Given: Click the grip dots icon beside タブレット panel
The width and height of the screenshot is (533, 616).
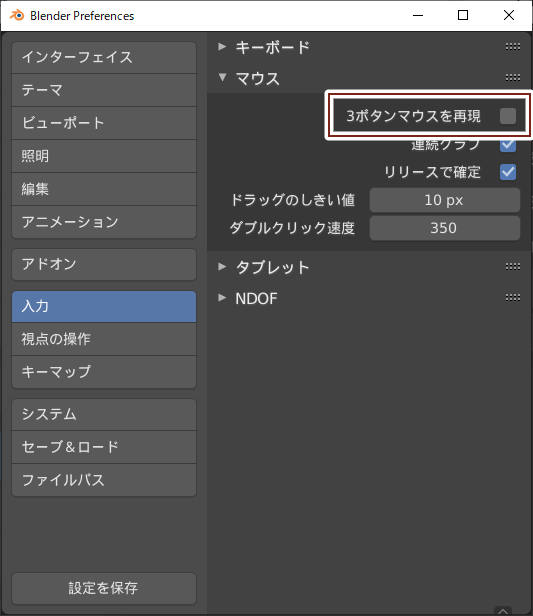Looking at the screenshot, I should click(513, 267).
